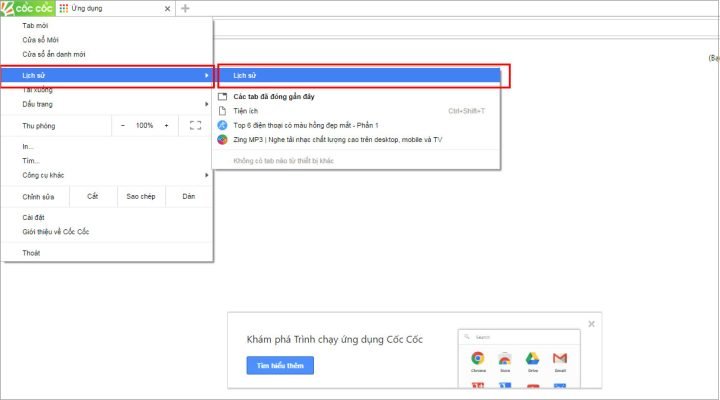
Task: Choose Cửa sổ Mới from the menu
Action: (x=107, y=40)
